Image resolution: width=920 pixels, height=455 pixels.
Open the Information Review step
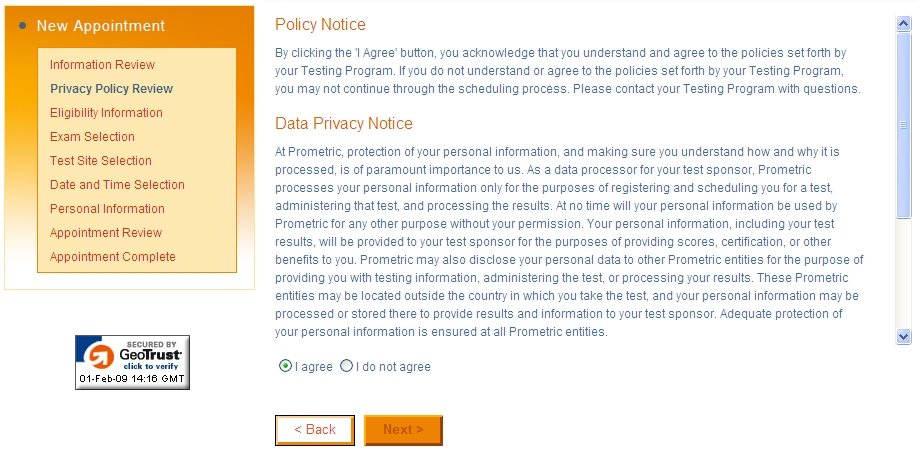102,65
